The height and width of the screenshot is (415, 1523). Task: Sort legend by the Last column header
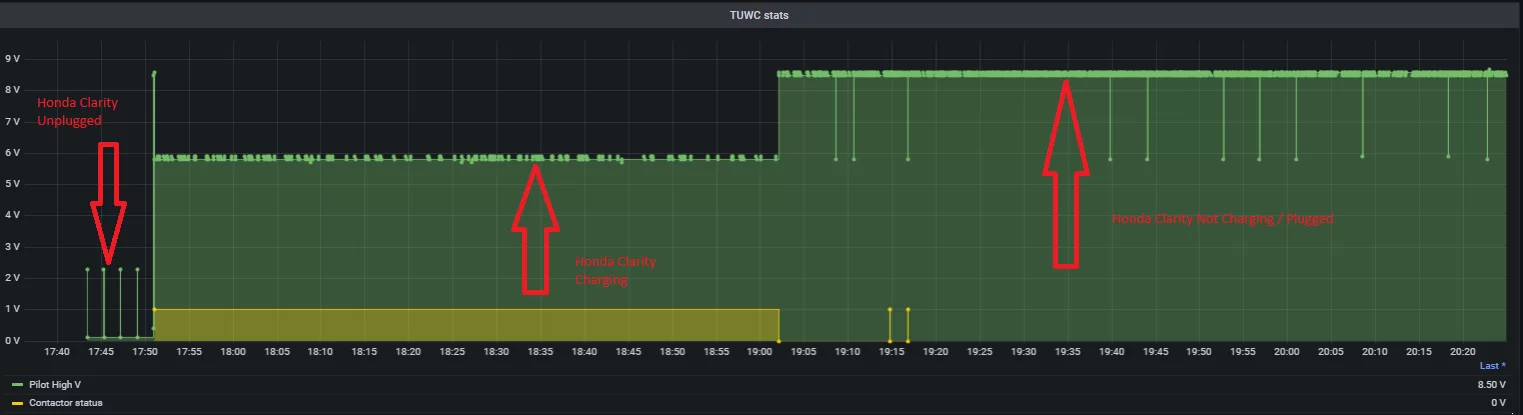tap(1491, 366)
